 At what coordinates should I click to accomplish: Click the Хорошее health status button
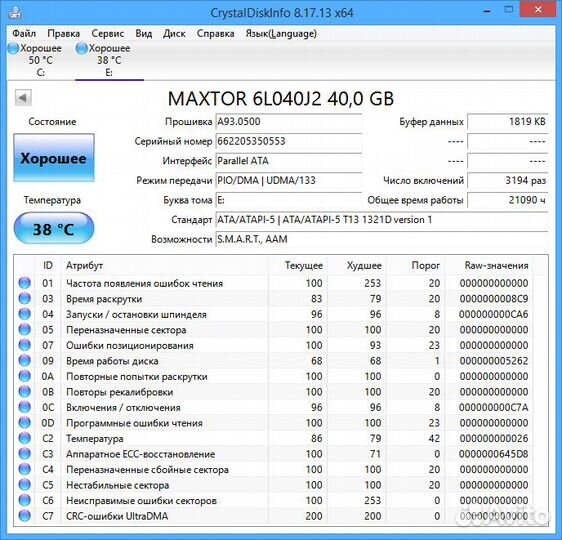coord(54,158)
